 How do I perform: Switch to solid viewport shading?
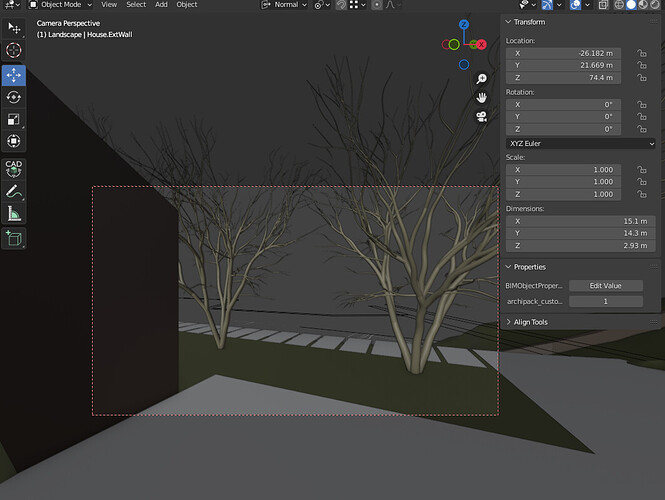coord(631,5)
